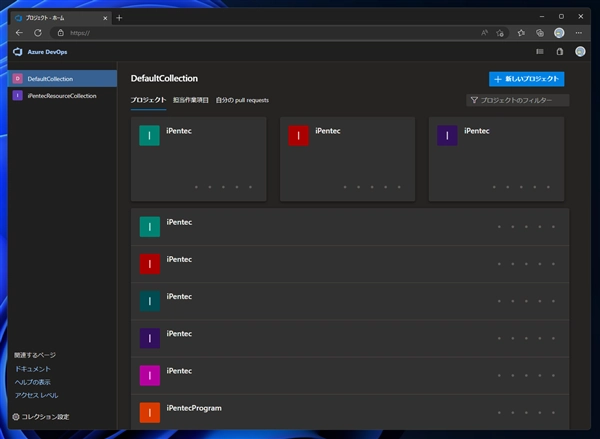Open the browser Favorites list icon
This screenshot has width=600, height=439.
(x=521, y=33)
